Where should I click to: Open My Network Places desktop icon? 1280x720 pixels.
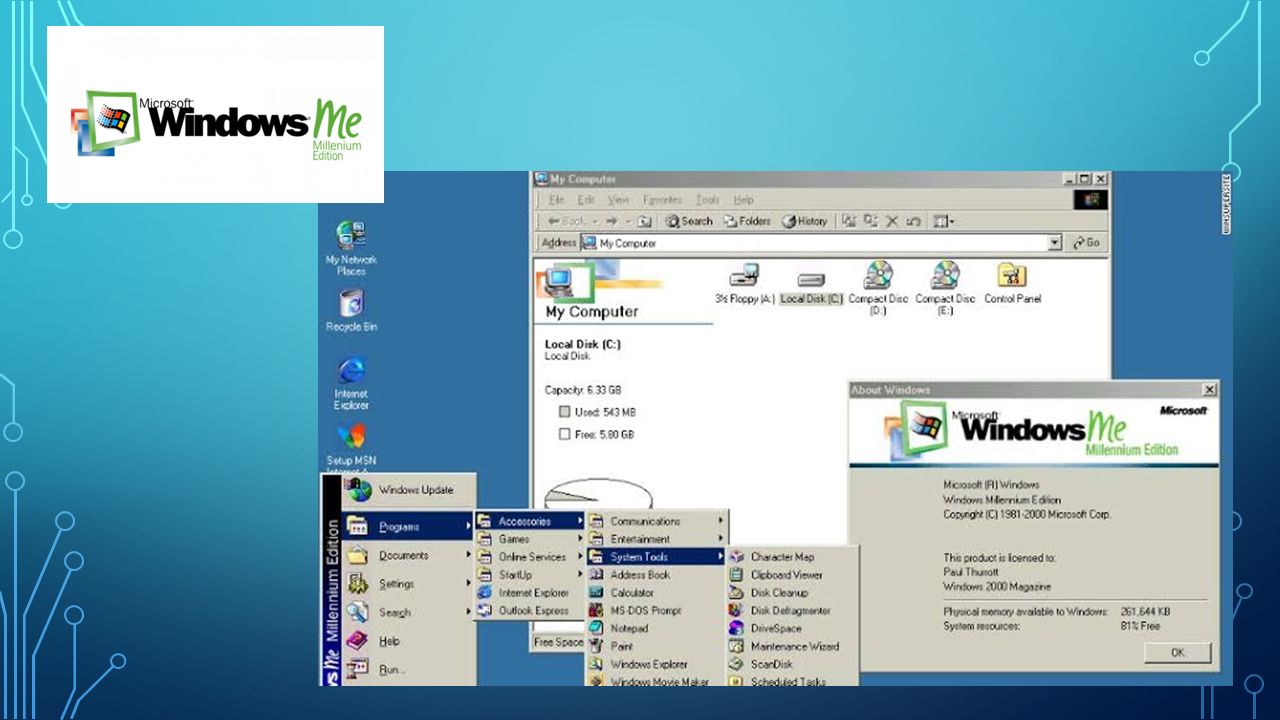pos(351,248)
